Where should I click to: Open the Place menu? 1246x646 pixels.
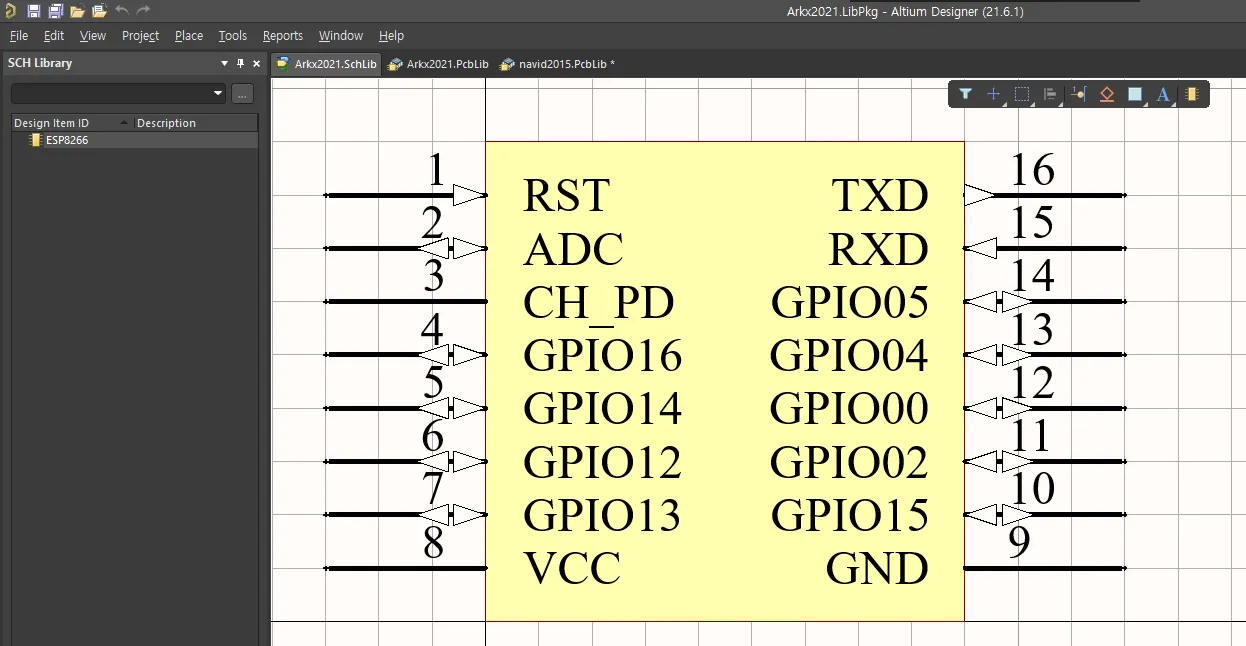[x=189, y=35]
